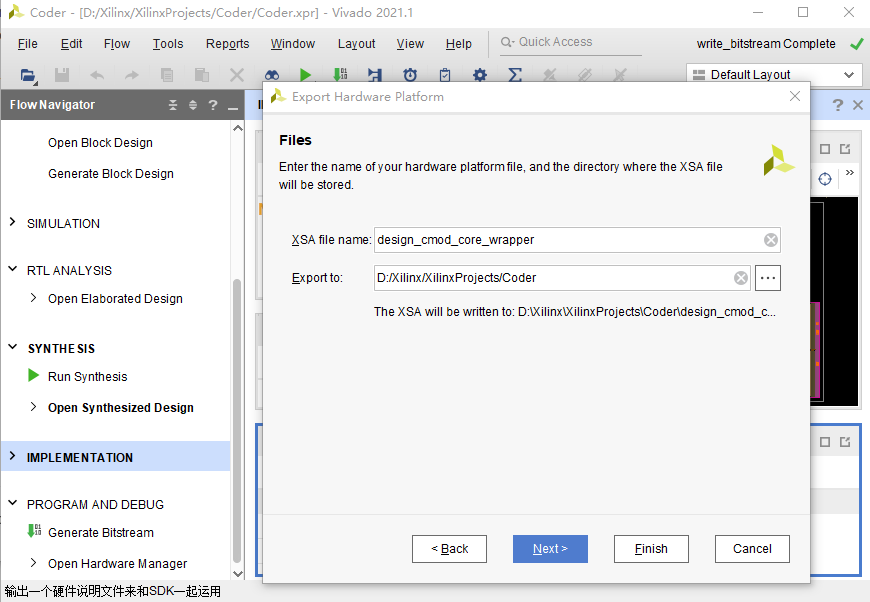The height and width of the screenshot is (602, 870).
Task: Open the Tools menu
Action: tap(168, 44)
